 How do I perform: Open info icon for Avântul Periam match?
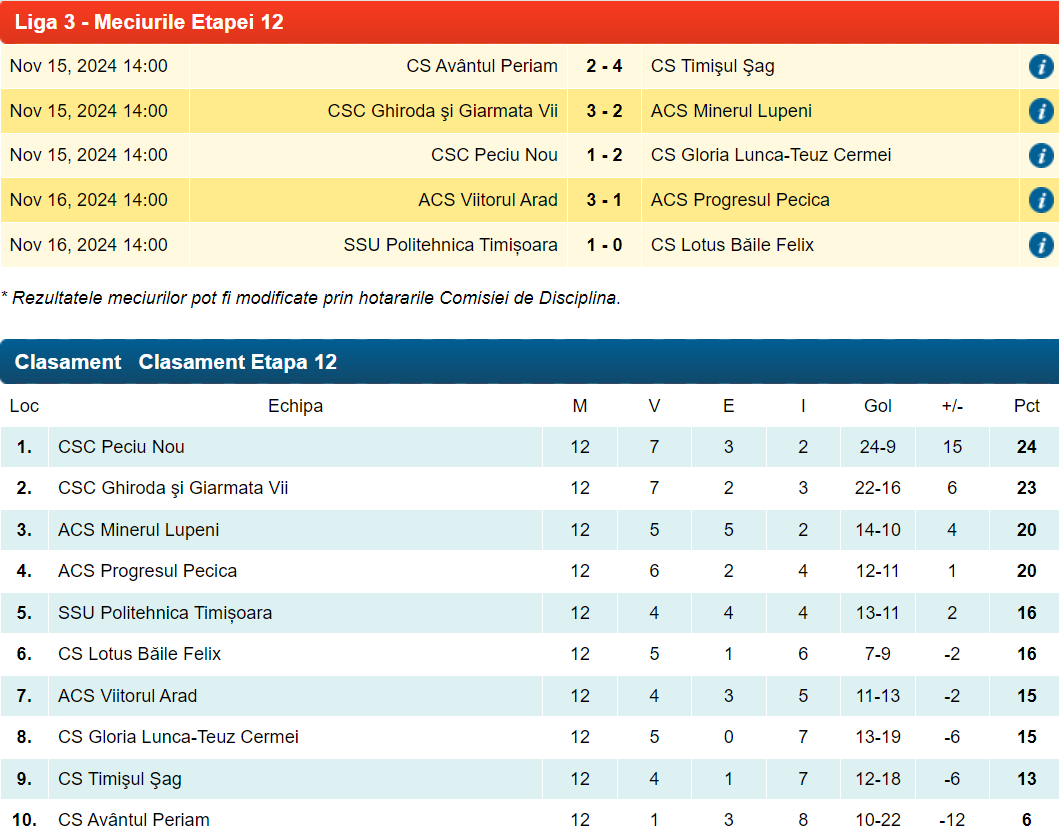(1040, 67)
